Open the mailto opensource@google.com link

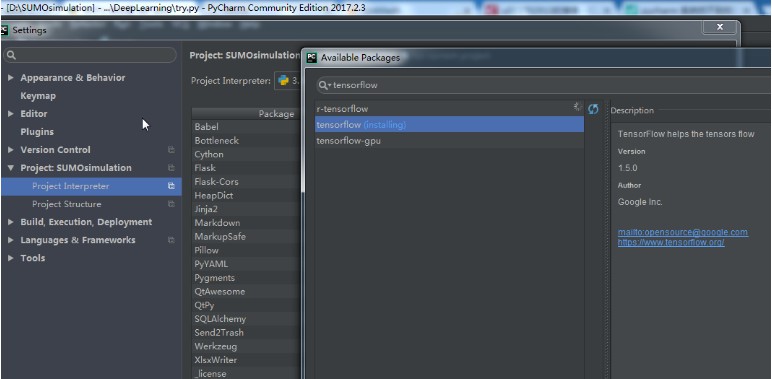(683, 232)
